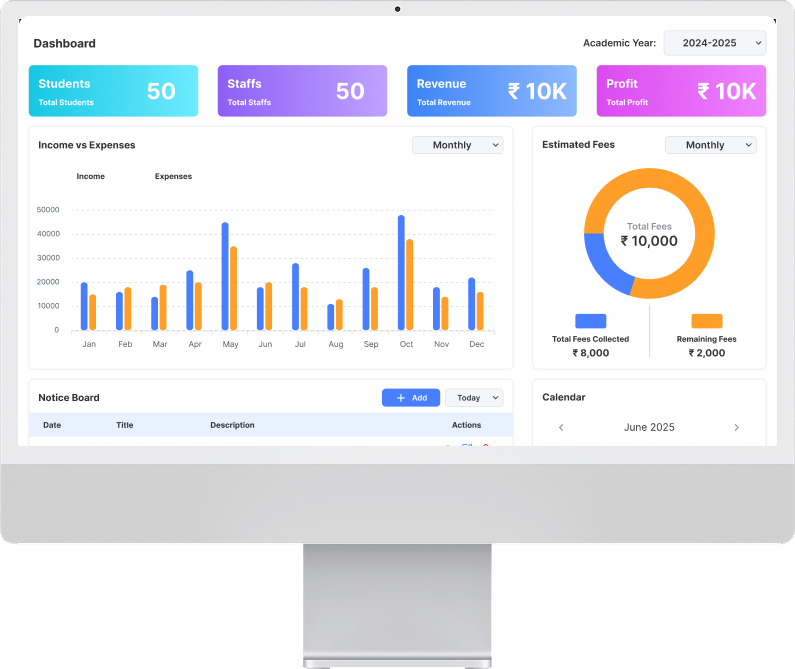Click the orange Remaining Fees swatch
Image resolution: width=795 pixels, height=669 pixels.
707,321
